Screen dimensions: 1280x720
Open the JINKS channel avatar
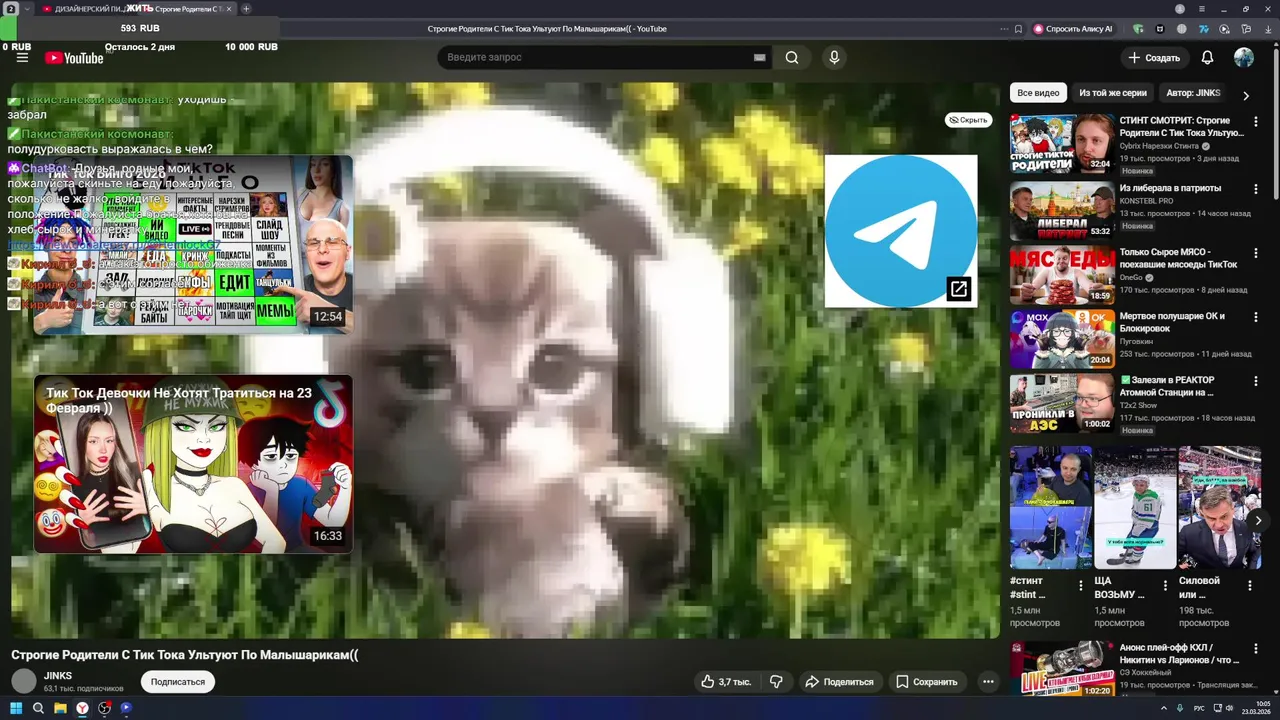[x=24, y=682]
